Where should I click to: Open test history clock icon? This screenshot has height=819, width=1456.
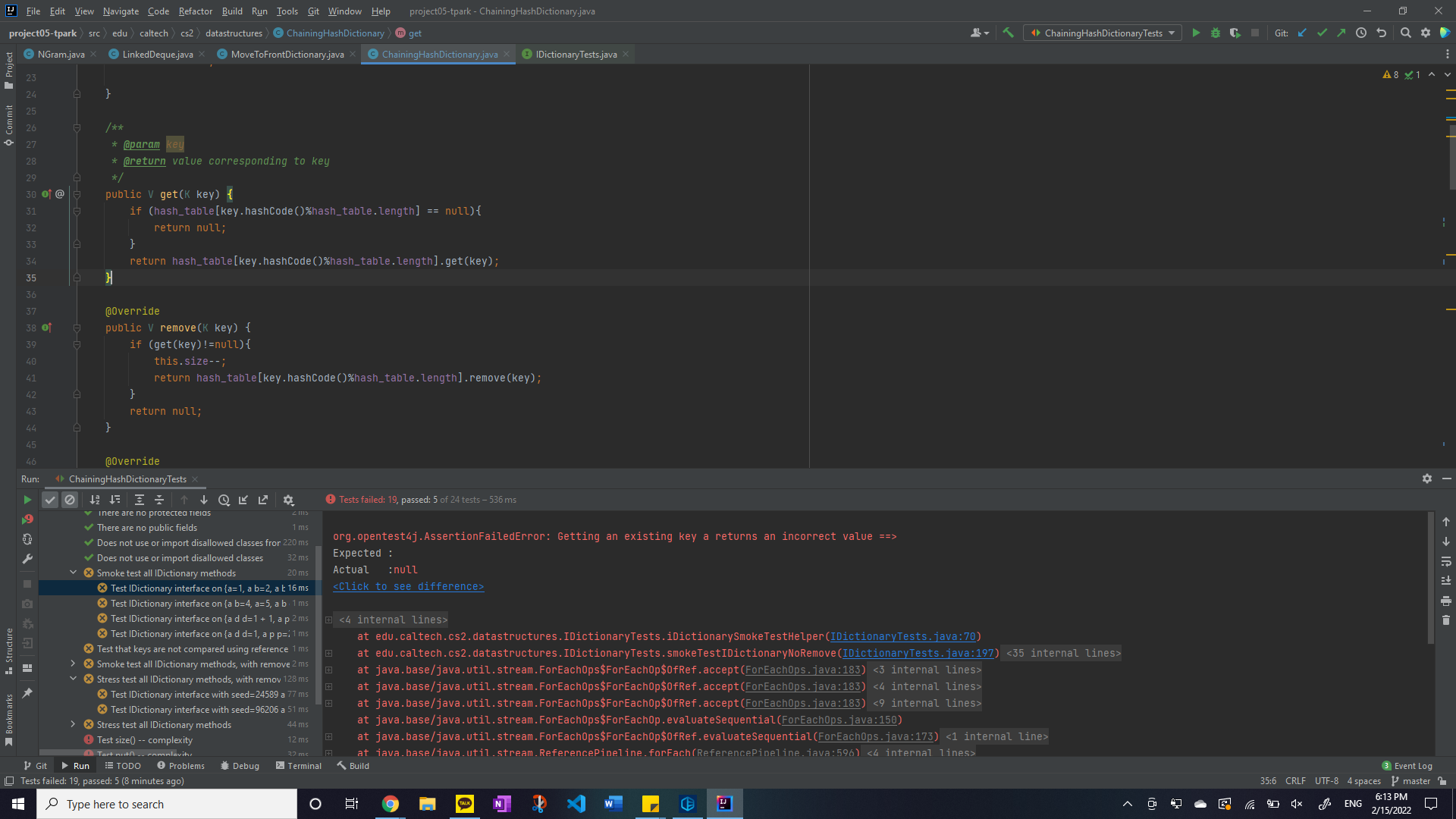point(224,500)
